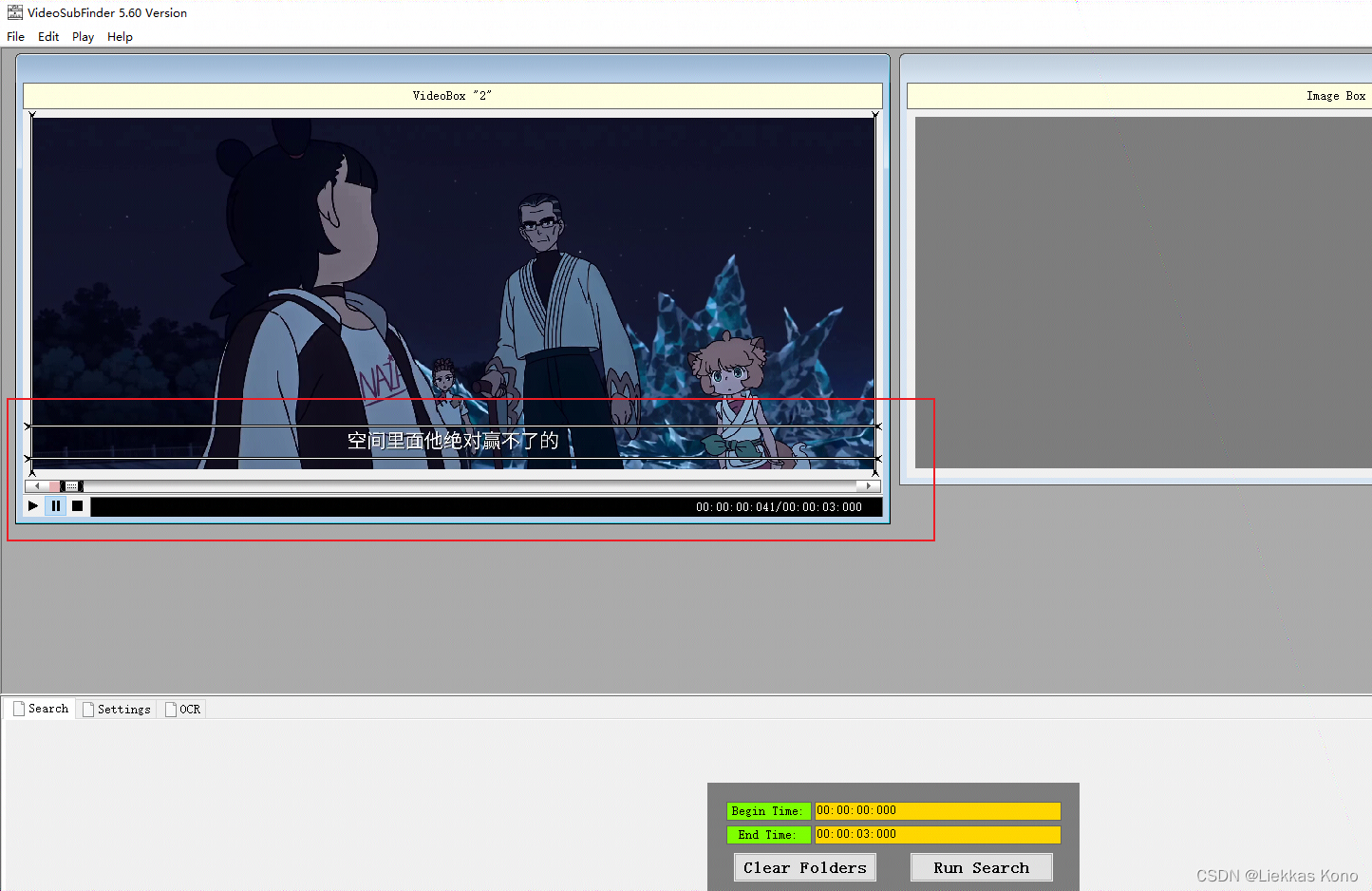The image size is (1372, 891).
Task: Click the gray Image Box preview area
Action: [x=1143, y=293]
